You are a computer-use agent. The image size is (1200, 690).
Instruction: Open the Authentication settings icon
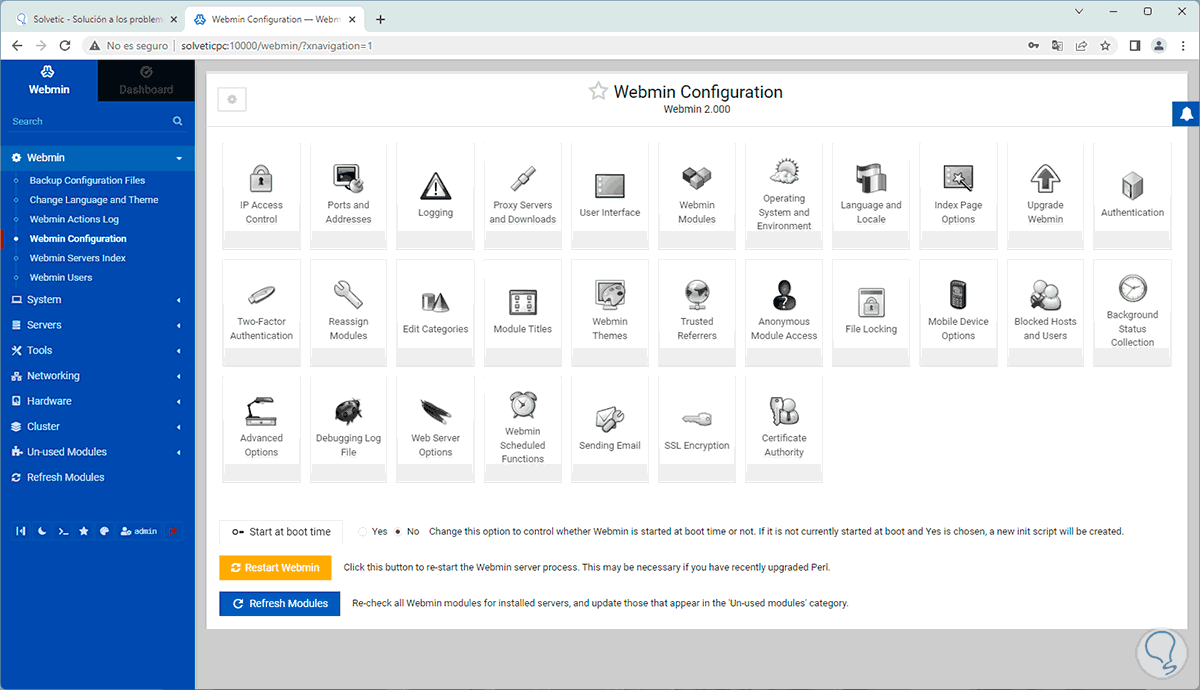point(1132,196)
